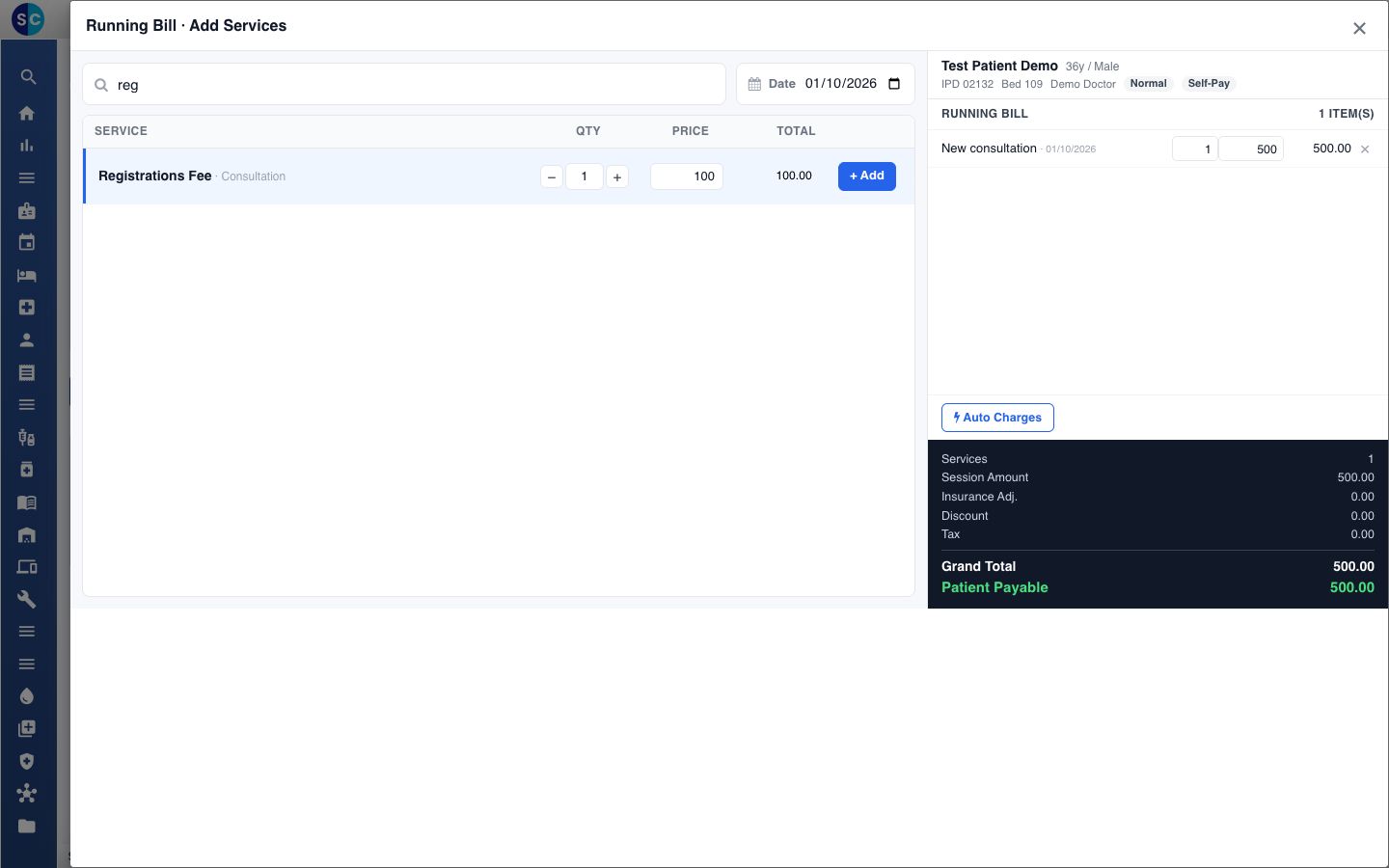The width and height of the screenshot is (1389, 868).
Task: Open the water drop sidebar icon
Action: pos(27,696)
